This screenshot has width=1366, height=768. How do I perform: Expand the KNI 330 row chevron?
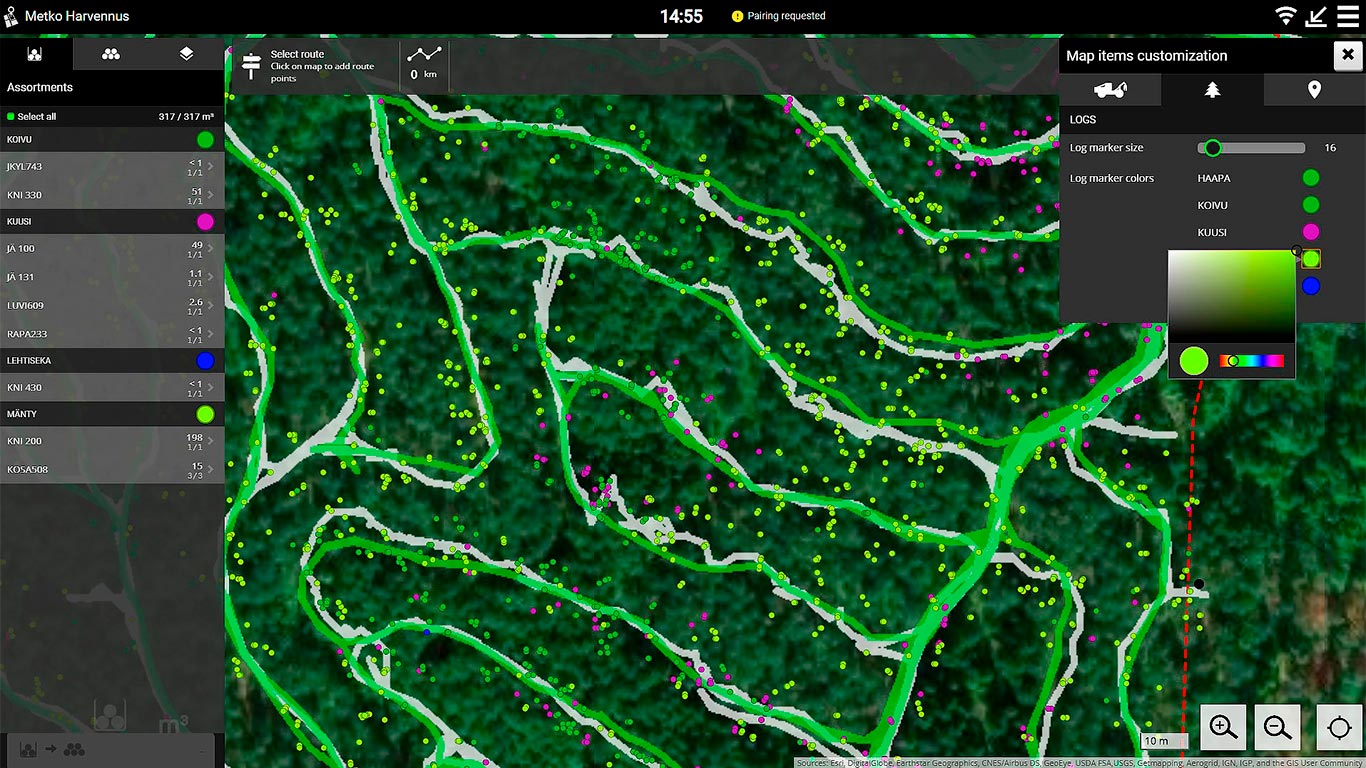(x=210, y=195)
